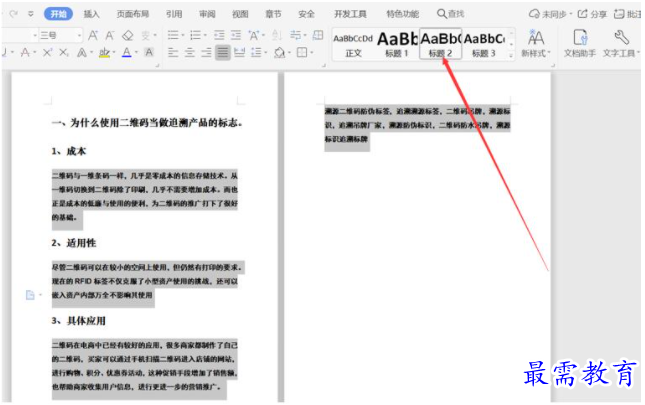Apply the 标题 1 heading style
645x405 pixels.
click(x=397, y=44)
